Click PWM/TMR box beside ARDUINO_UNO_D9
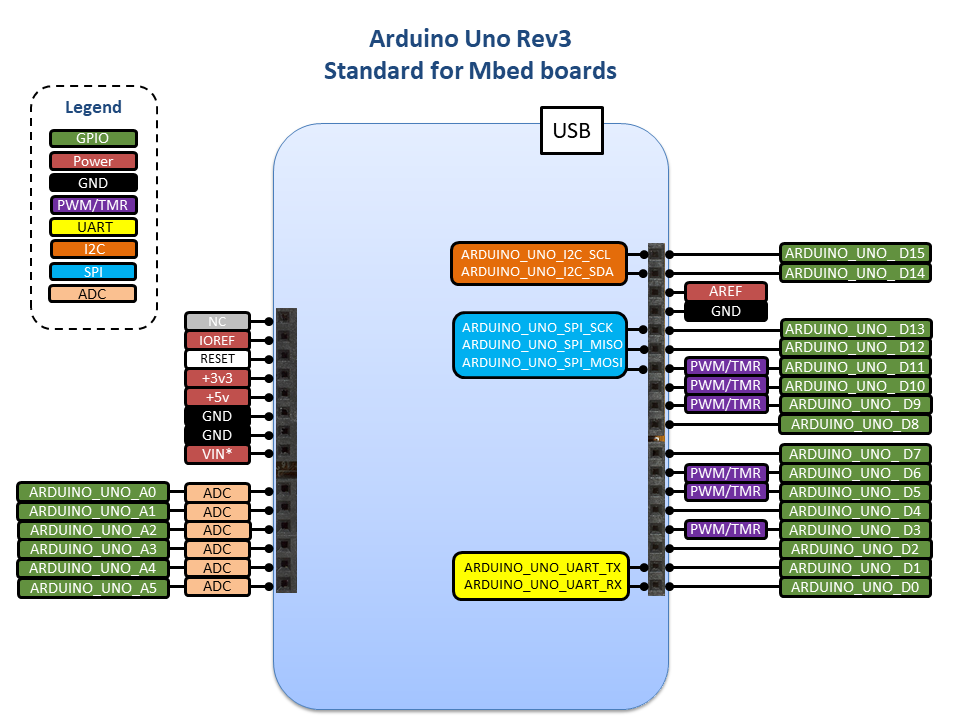This screenshot has height=720, width=960. 726,404
